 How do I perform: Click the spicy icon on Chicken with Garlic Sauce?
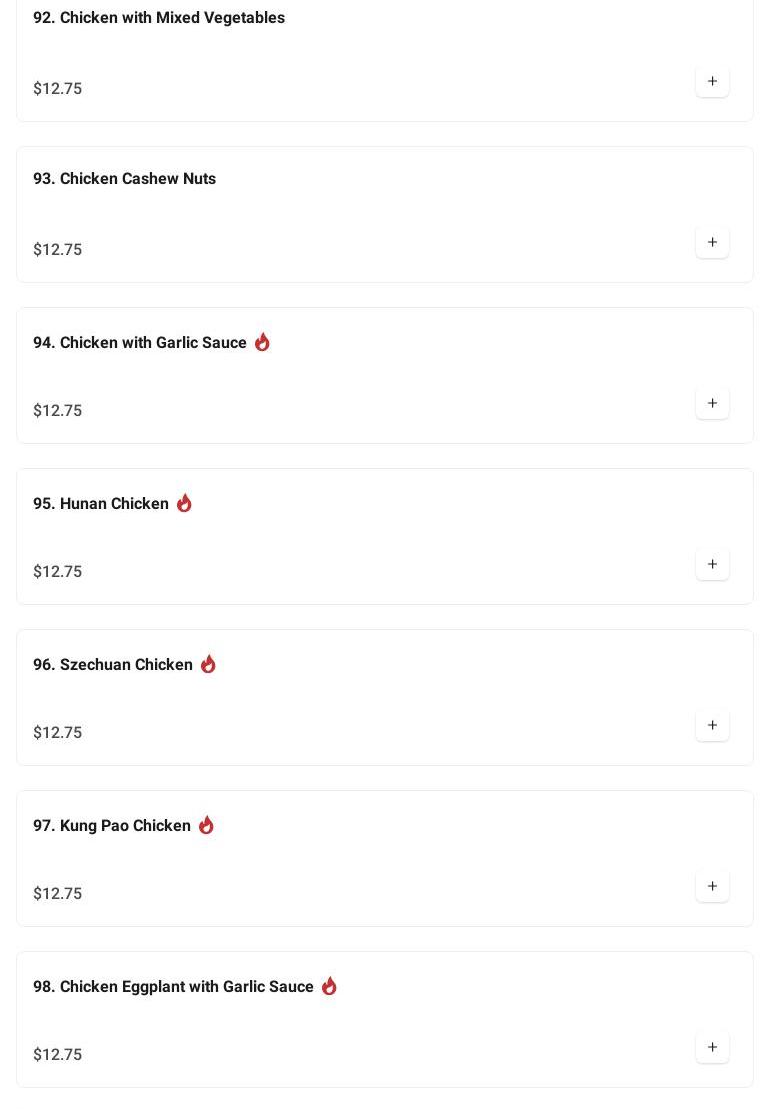tap(262, 342)
